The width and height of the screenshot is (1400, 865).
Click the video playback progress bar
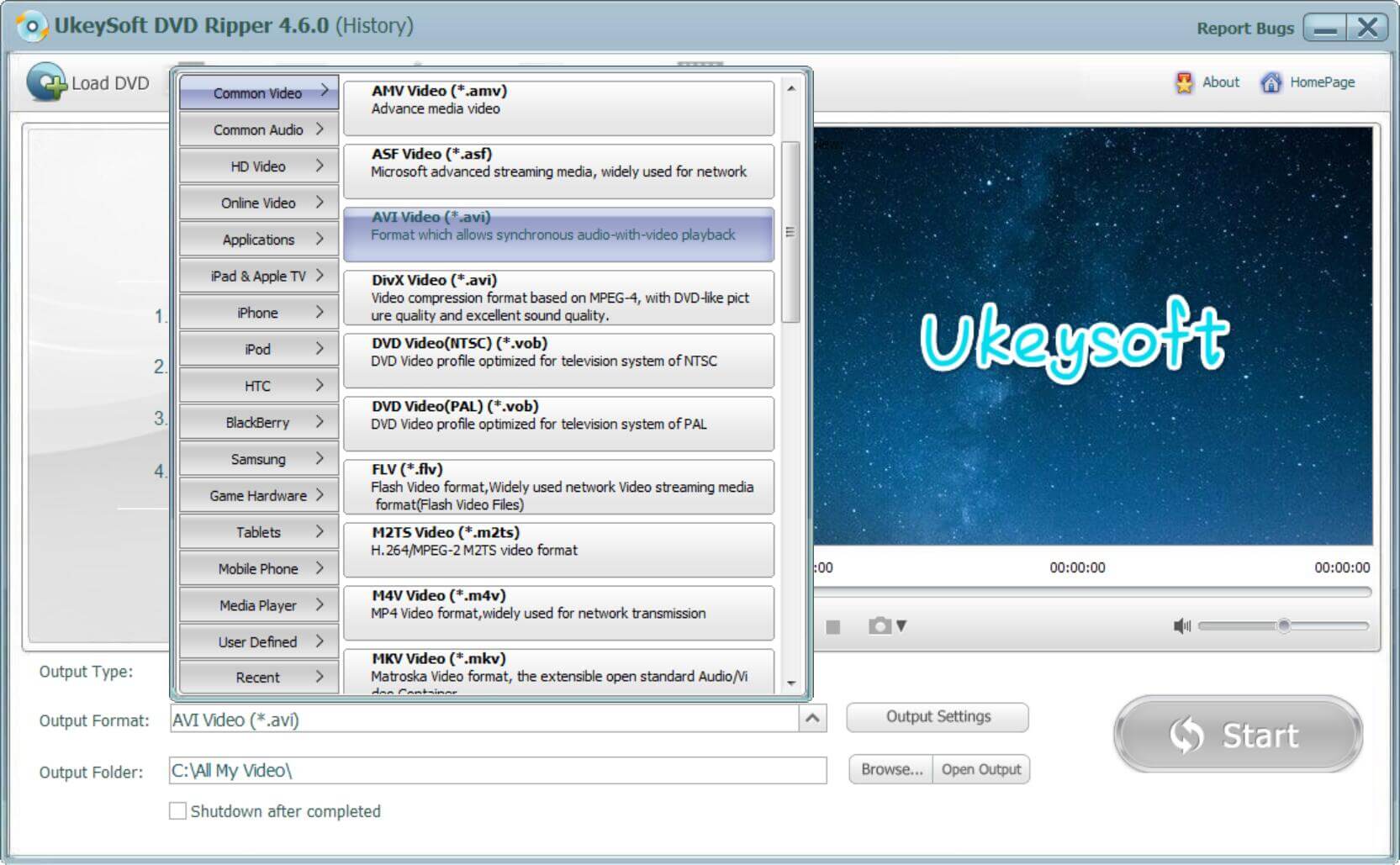pyautogui.click(x=1091, y=593)
